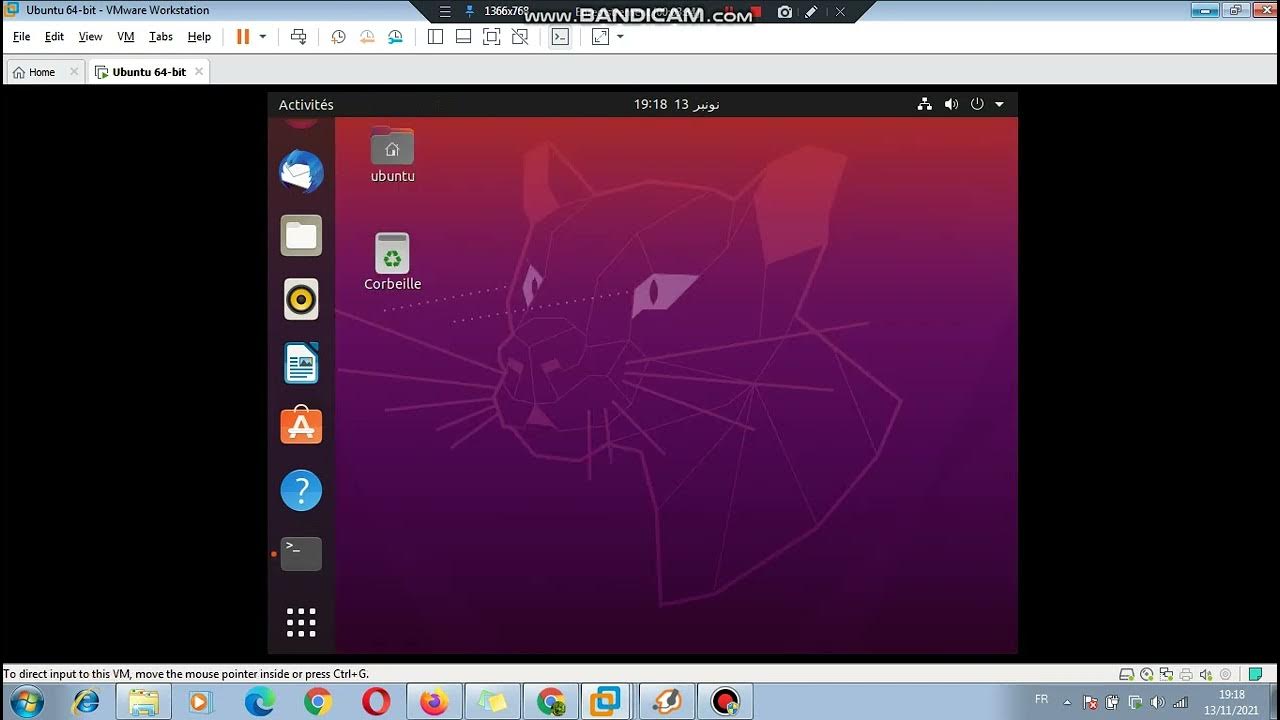The width and height of the screenshot is (1280, 720).
Task: Open the Terminal from the dock
Action: (x=301, y=554)
